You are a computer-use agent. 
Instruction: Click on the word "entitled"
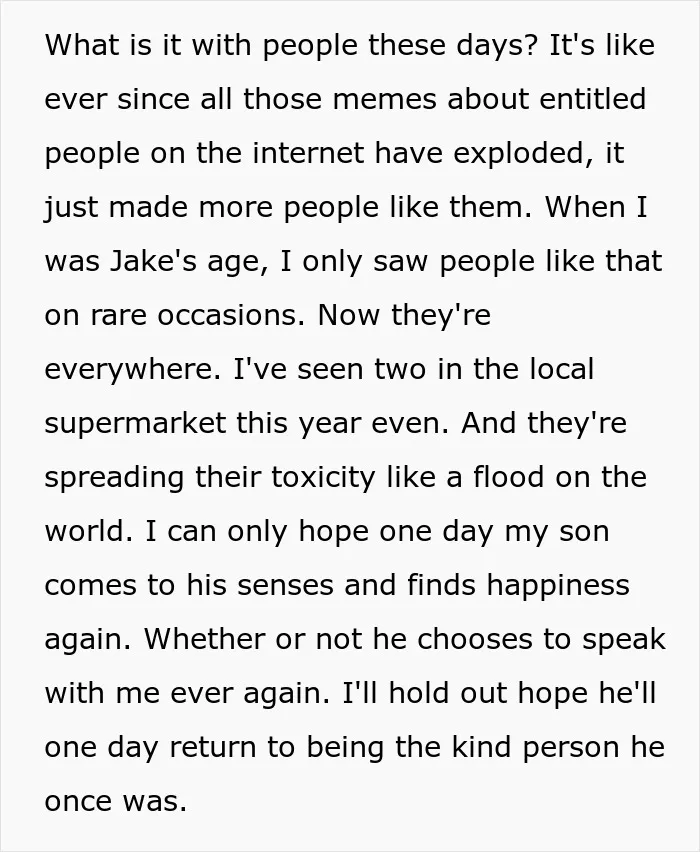pyautogui.click(x=593, y=98)
